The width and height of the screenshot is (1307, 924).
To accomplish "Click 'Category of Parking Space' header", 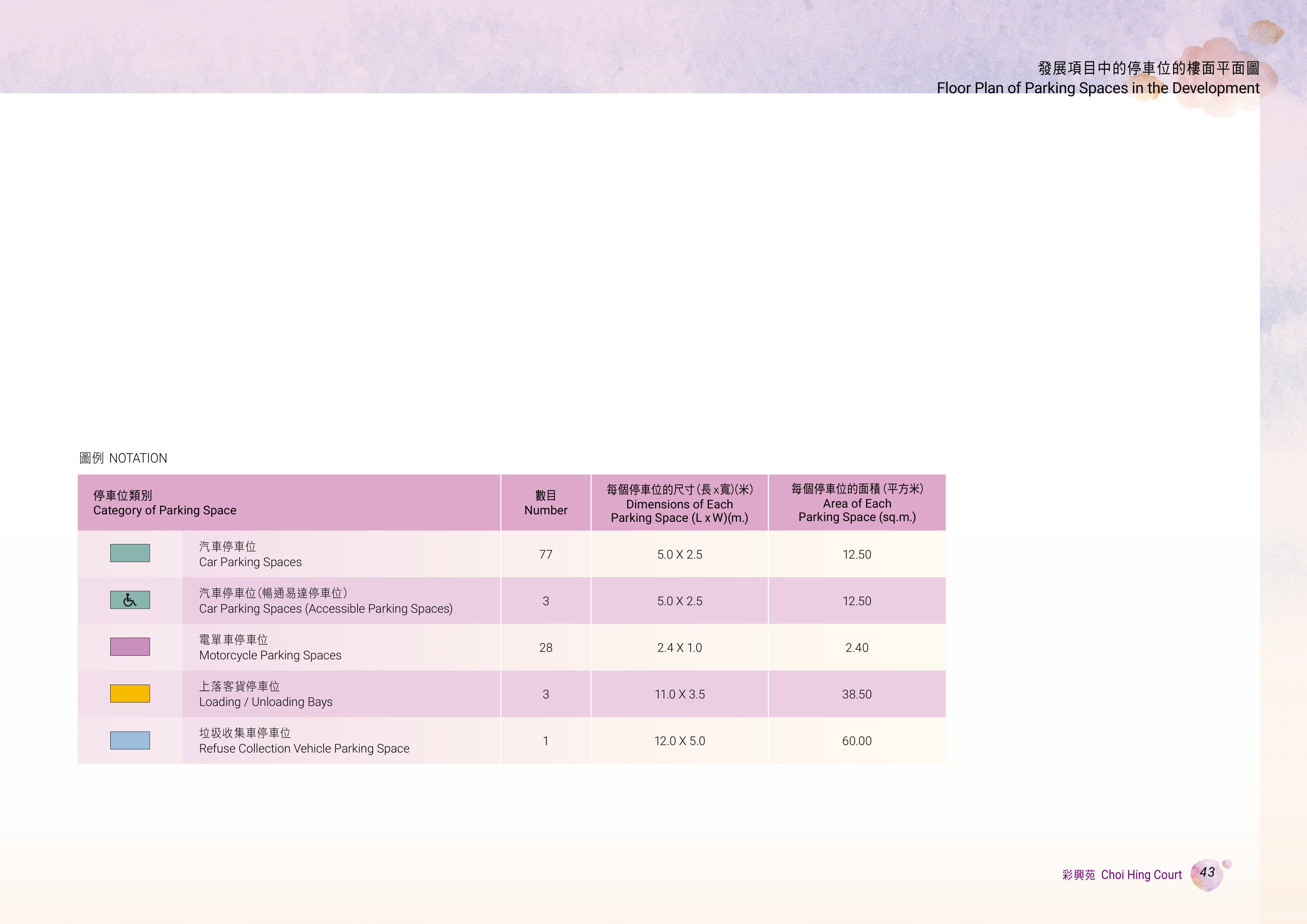I will point(164,510).
